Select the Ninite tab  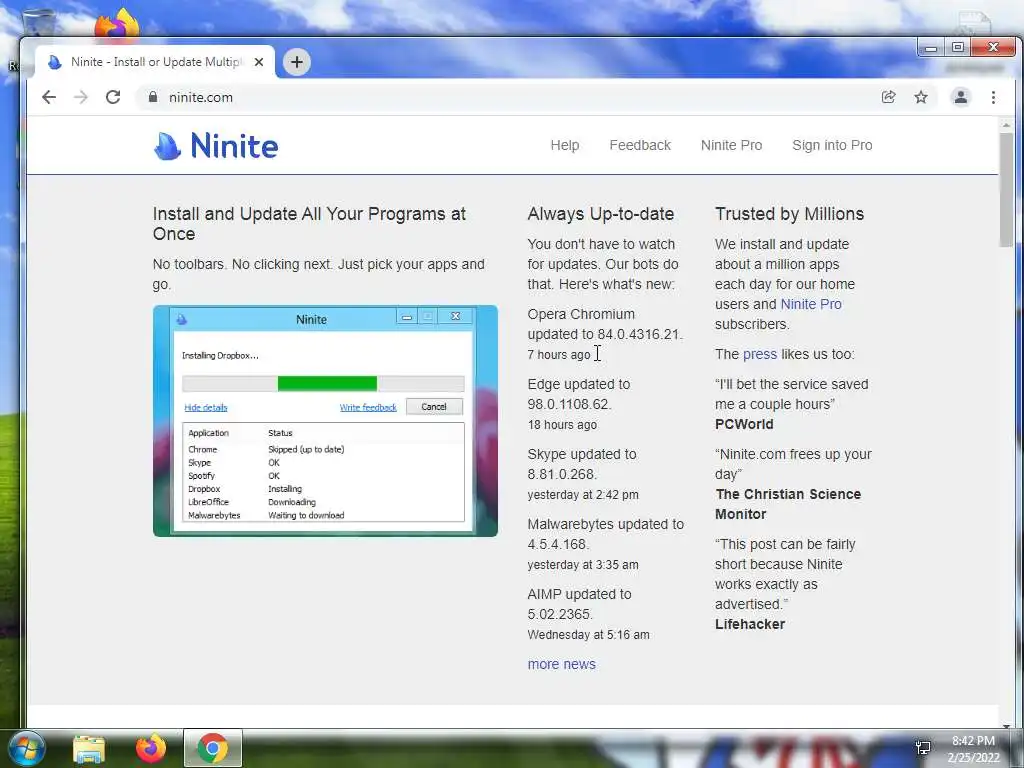point(155,62)
